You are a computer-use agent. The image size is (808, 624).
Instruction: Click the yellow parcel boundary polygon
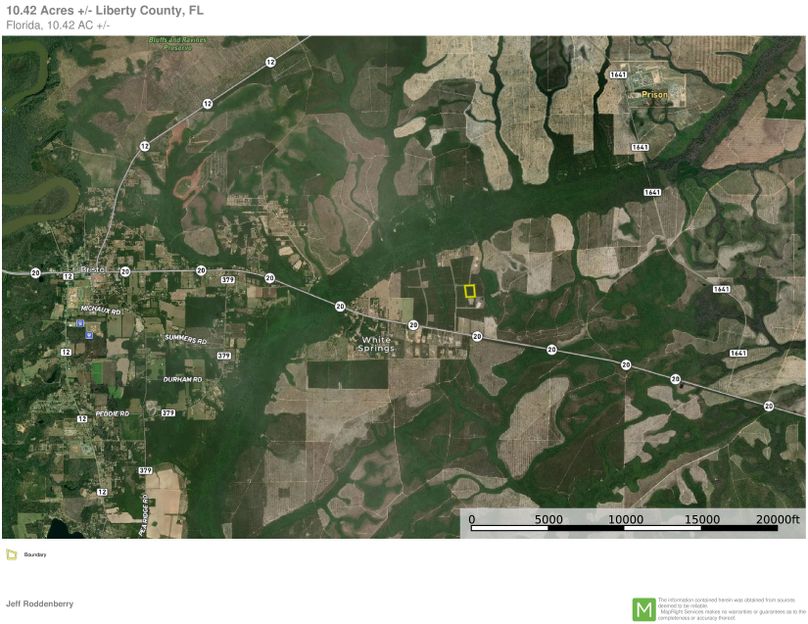coord(470,291)
